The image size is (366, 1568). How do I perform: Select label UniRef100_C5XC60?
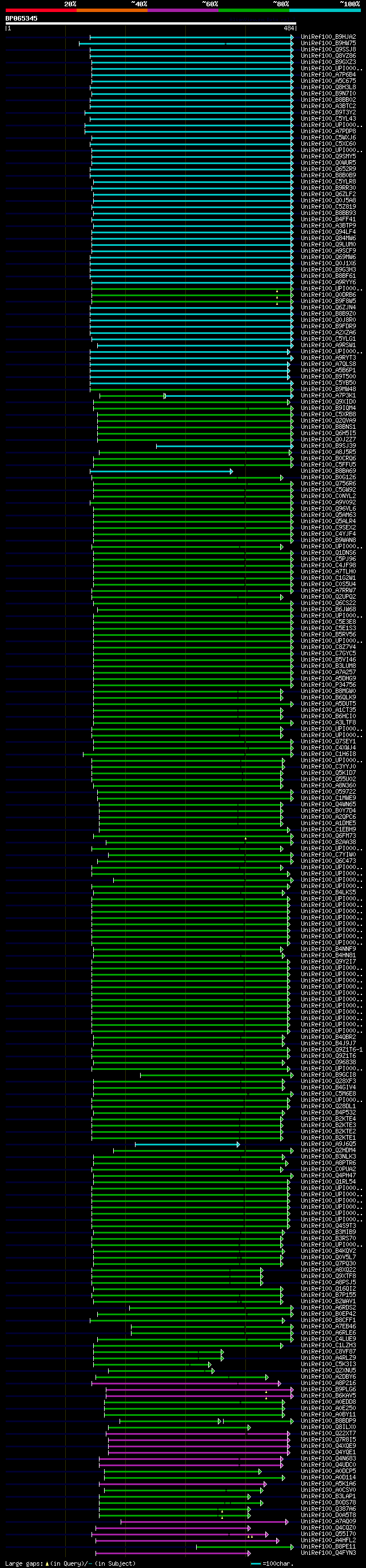pos(328,144)
